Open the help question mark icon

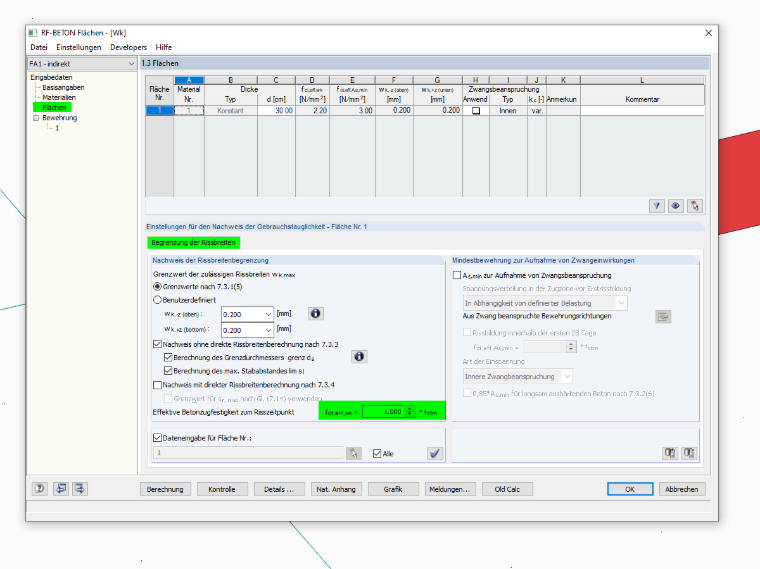[x=40, y=489]
